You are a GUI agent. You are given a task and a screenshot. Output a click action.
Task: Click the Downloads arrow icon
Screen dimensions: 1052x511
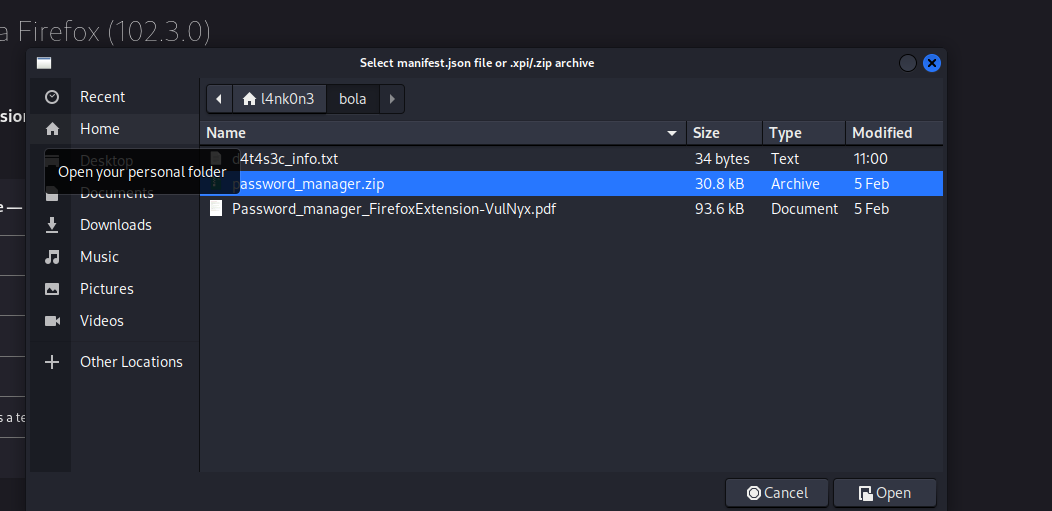[52, 225]
